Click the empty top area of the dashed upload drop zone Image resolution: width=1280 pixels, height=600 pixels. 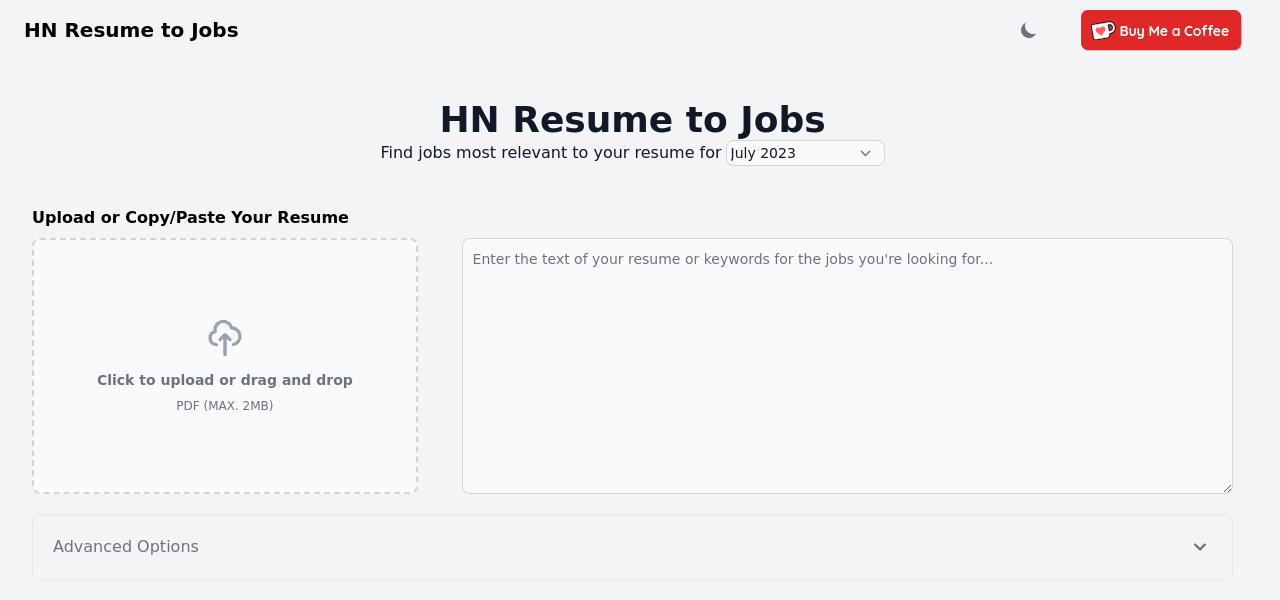(225, 275)
